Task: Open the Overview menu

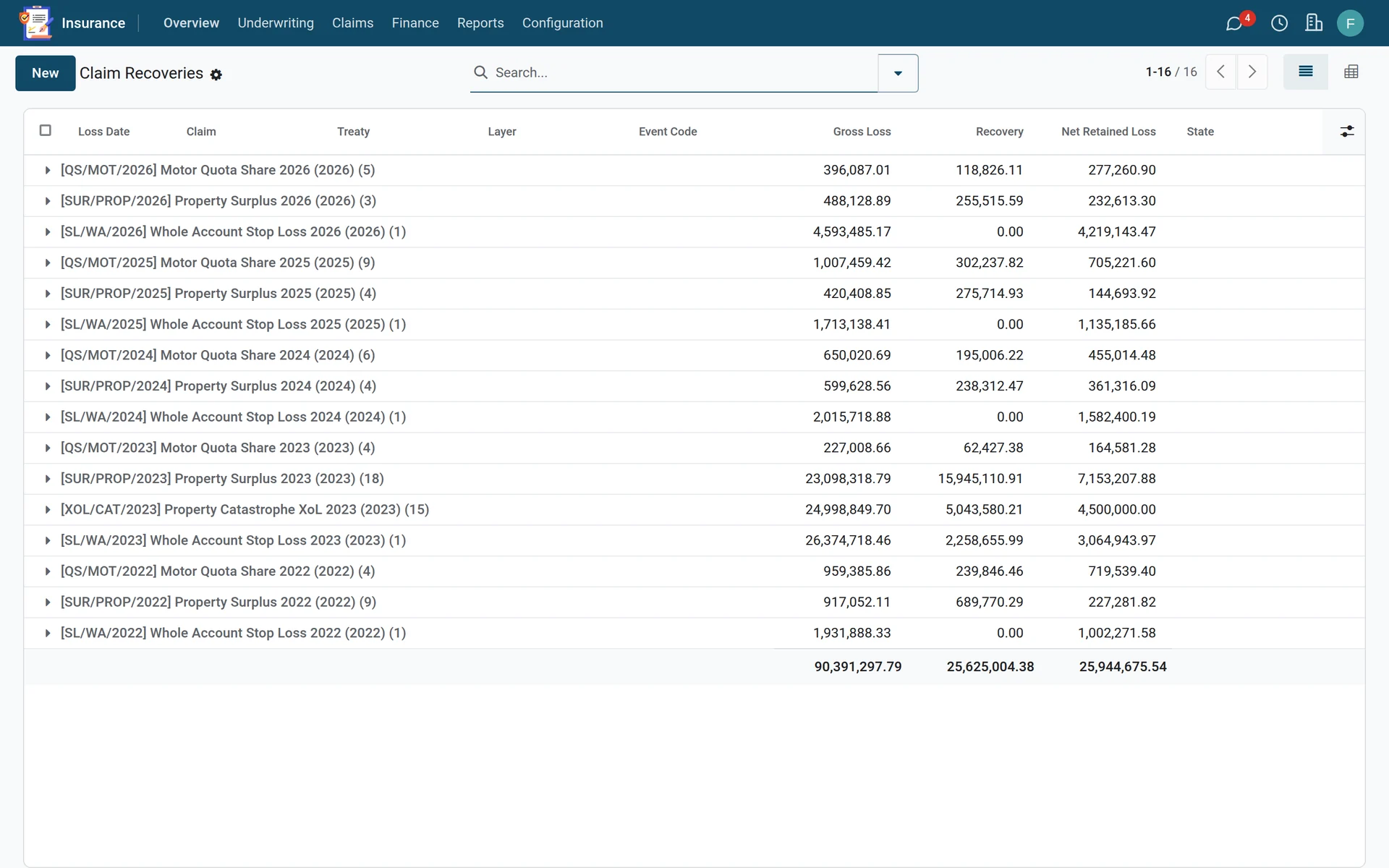Action: point(191,23)
